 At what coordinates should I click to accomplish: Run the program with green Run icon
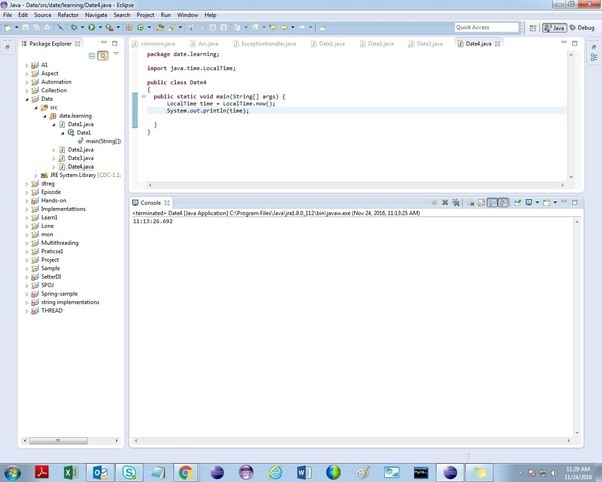91,27
